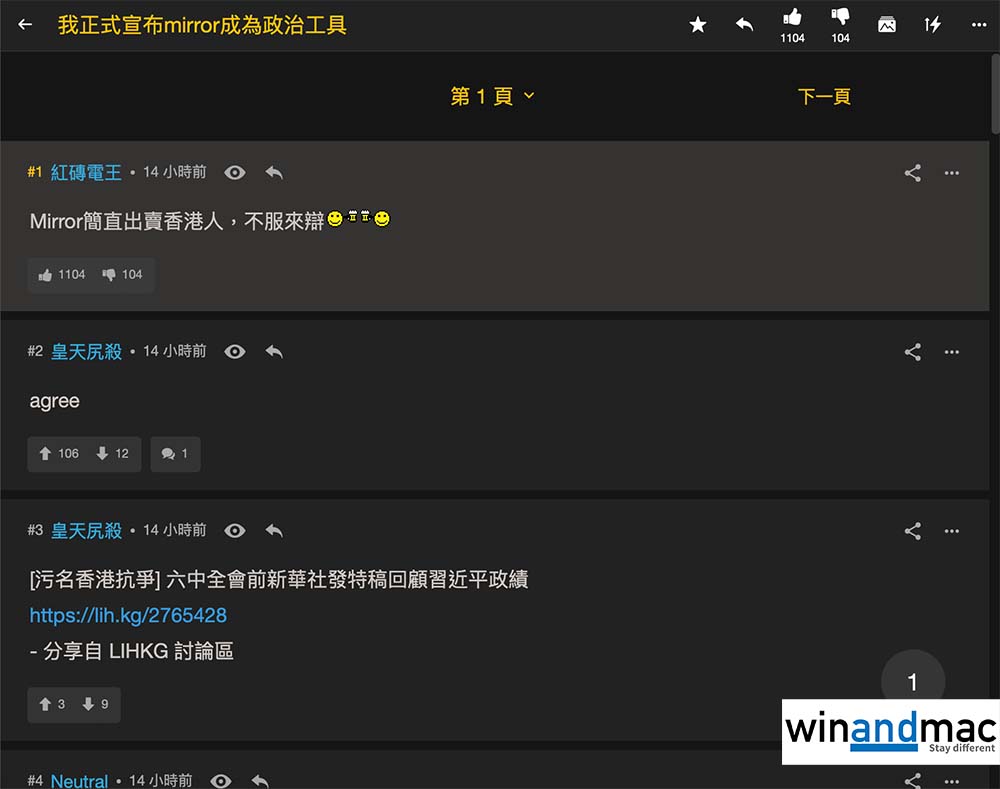Toggle eye filter on post #3
This screenshot has width=1000, height=789.
(x=235, y=531)
